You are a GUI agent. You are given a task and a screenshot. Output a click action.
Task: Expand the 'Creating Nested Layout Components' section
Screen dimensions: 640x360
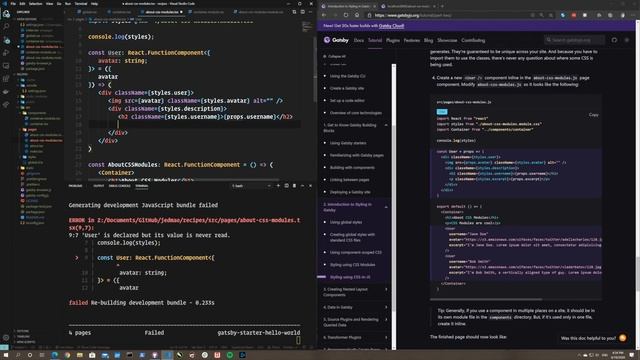386,289
